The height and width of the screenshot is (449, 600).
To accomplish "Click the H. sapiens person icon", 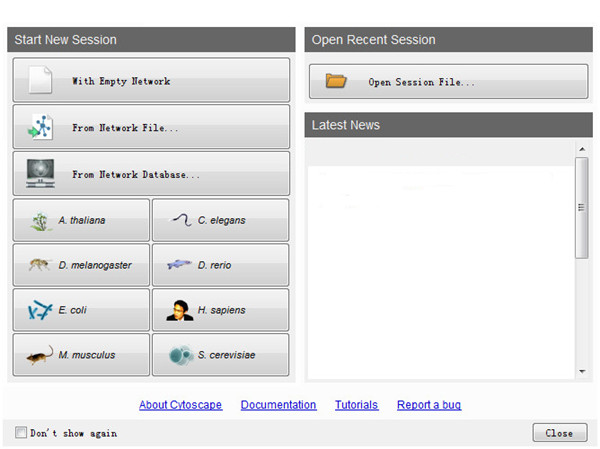I will [181, 310].
